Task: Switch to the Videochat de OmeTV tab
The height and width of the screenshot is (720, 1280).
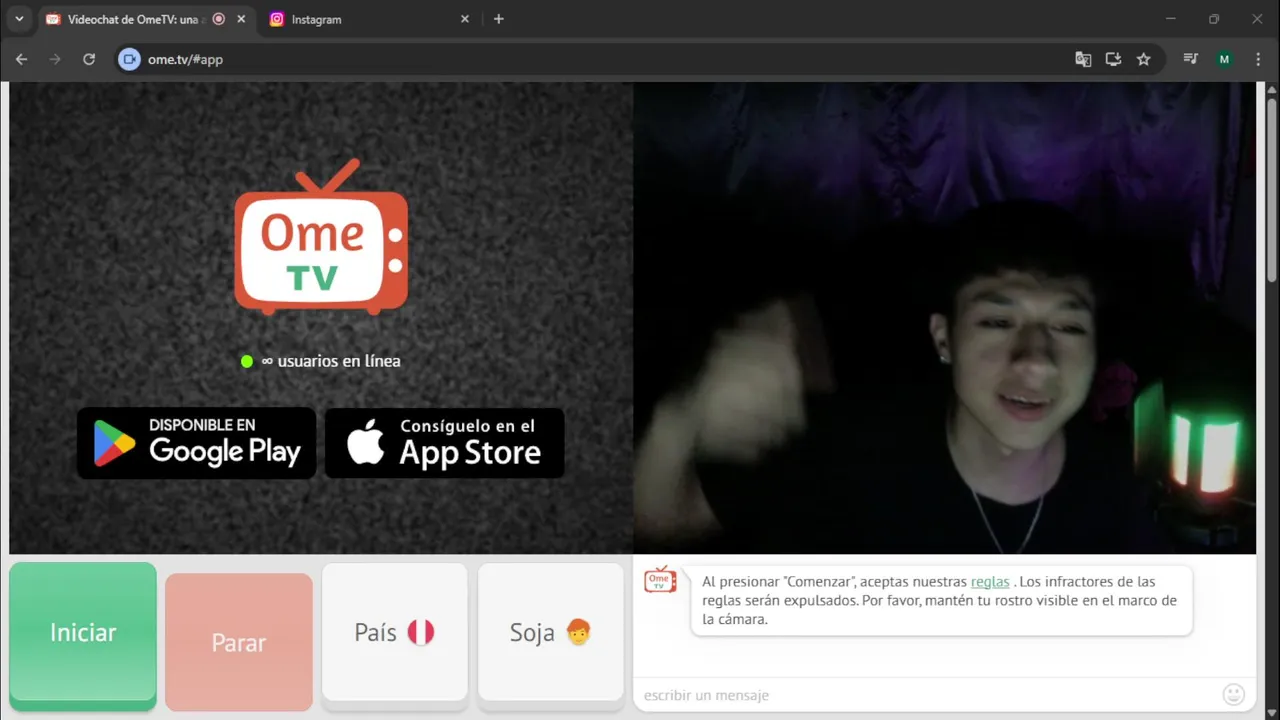Action: coord(145,19)
